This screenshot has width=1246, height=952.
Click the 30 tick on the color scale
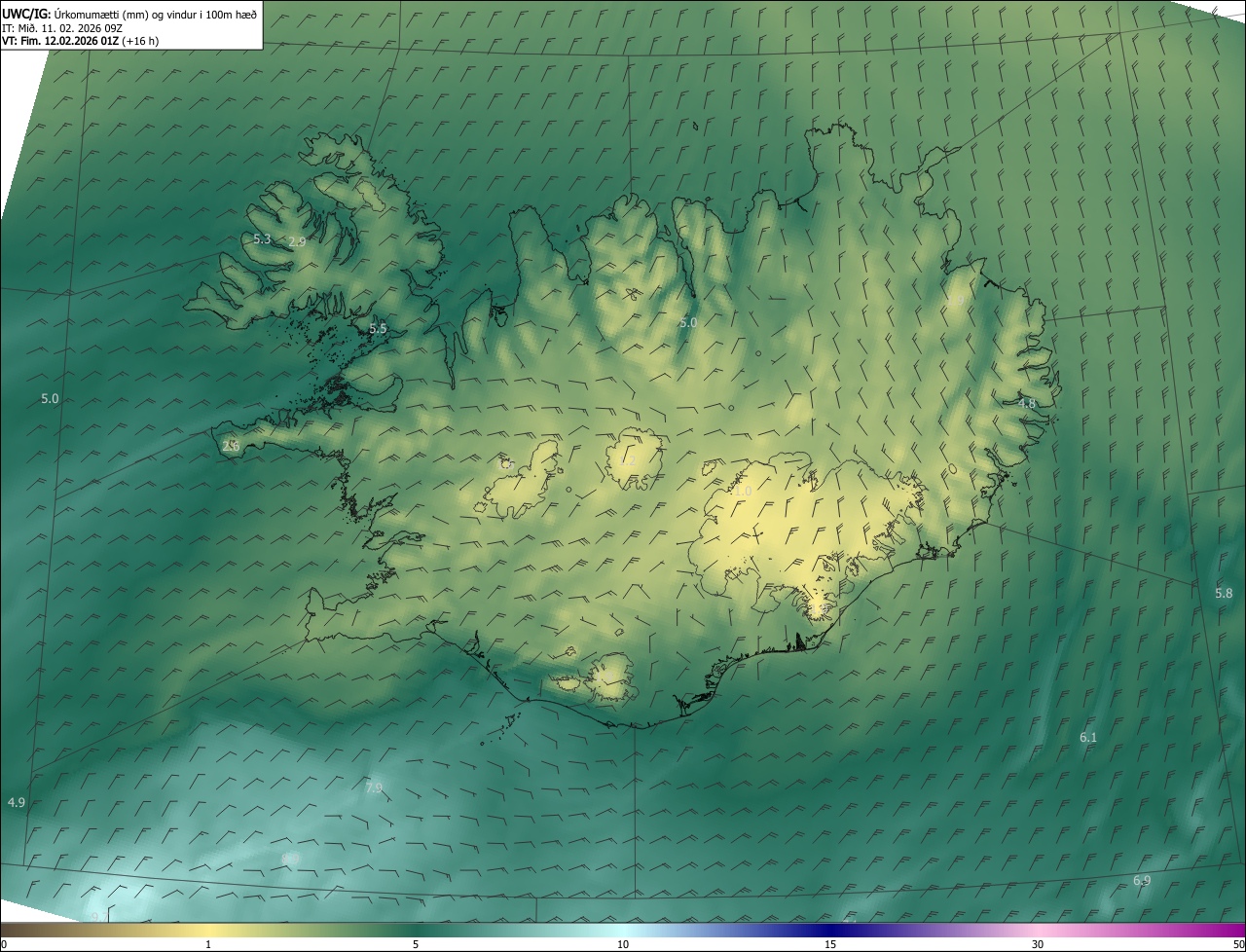click(1038, 944)
